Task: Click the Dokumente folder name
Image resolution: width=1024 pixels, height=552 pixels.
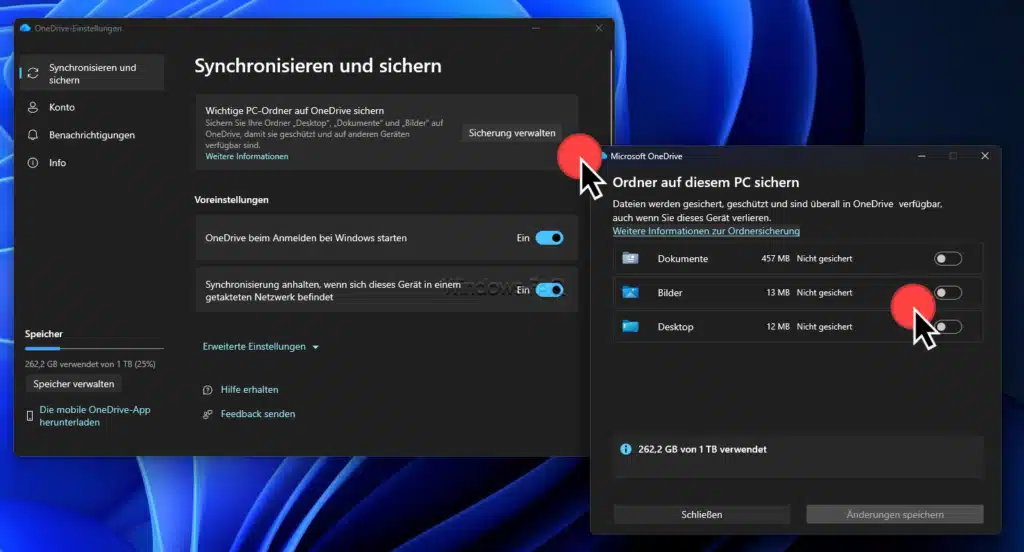Action: 682,259
